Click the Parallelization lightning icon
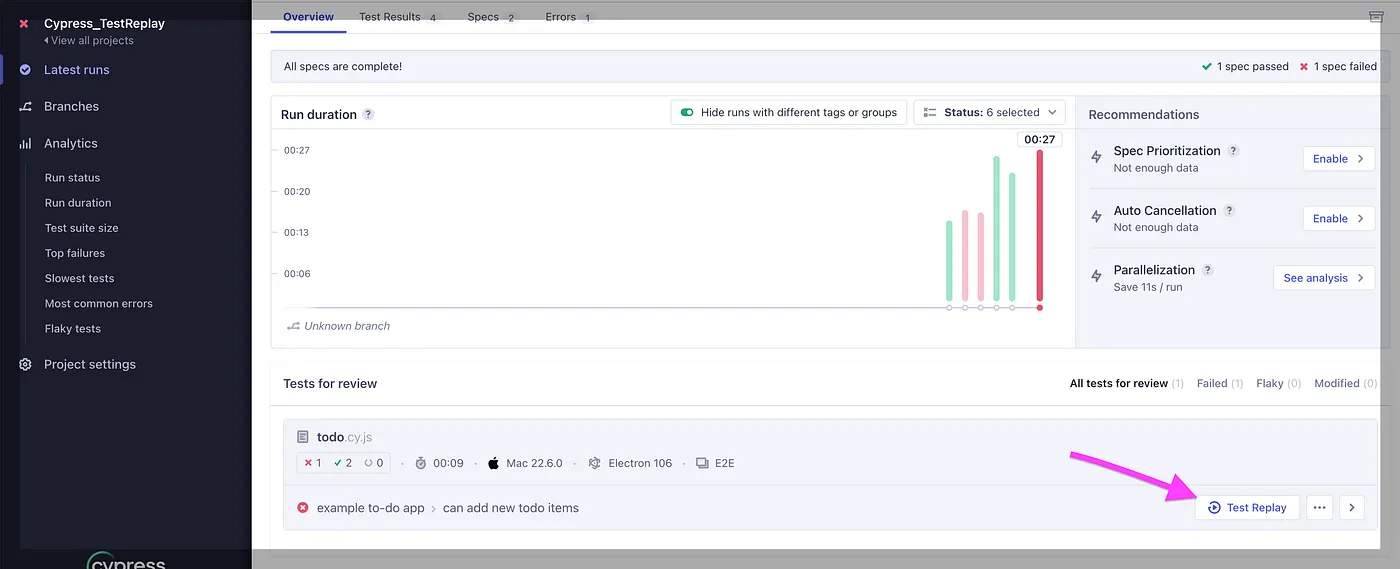This screenshot has height=569, width=1400. (1097, 276)
